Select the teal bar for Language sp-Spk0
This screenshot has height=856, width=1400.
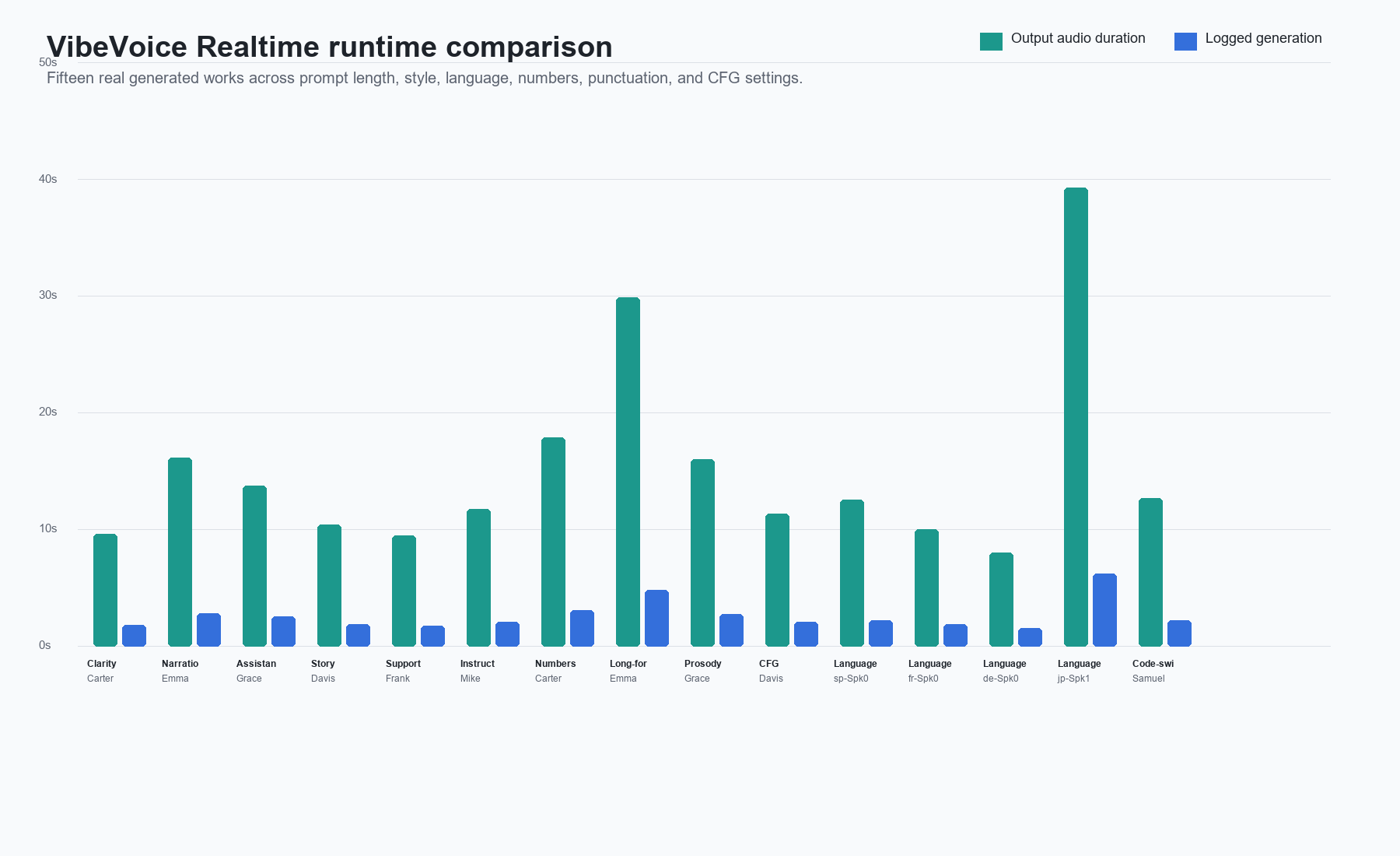[x=852, y=573]
